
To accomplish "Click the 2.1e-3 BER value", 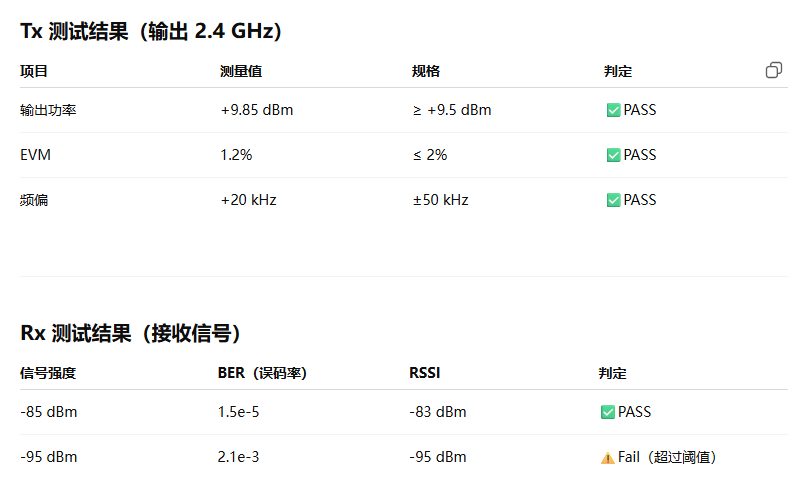I will 238,457.
